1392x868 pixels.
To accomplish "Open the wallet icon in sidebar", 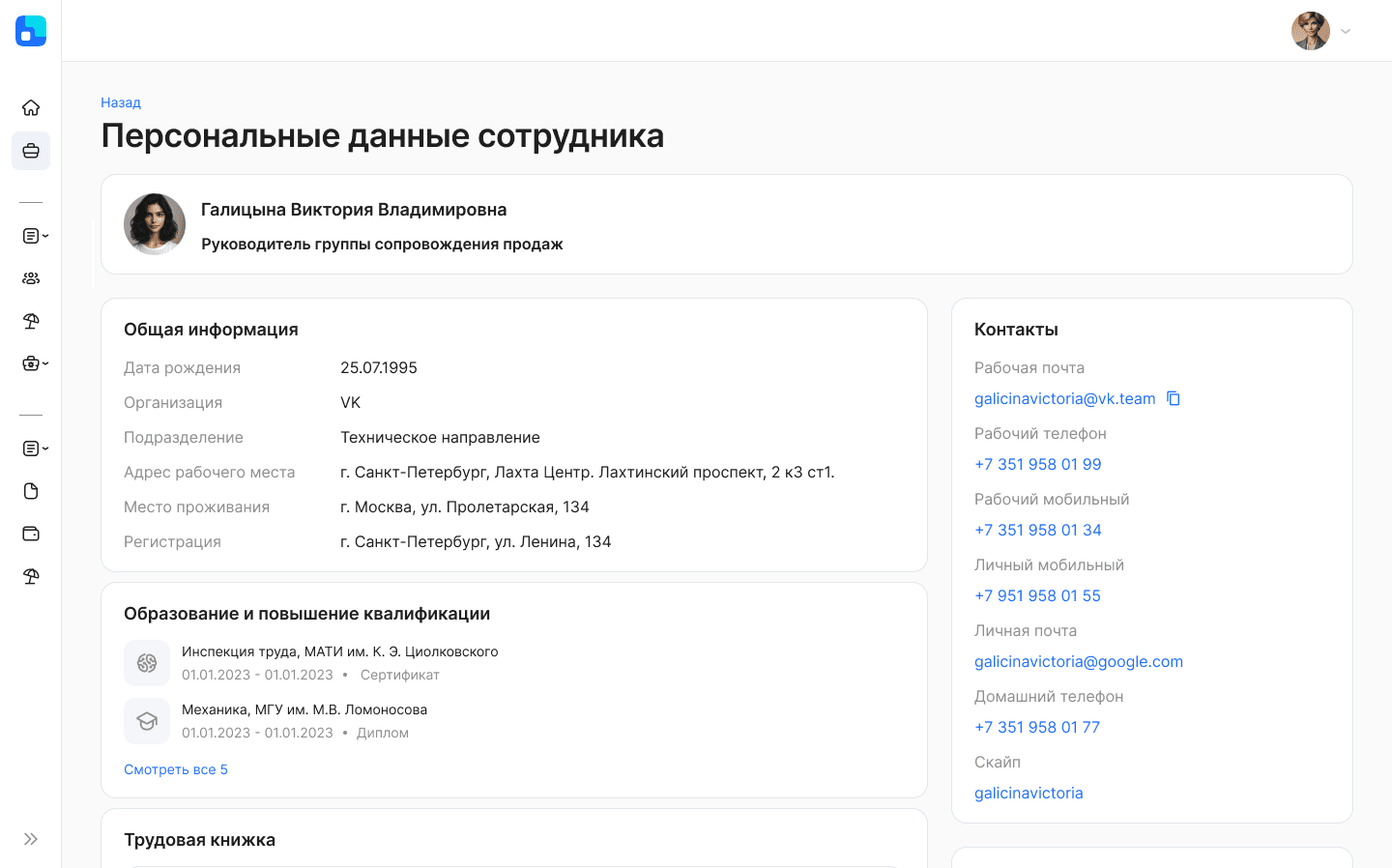I will point(31,534).
